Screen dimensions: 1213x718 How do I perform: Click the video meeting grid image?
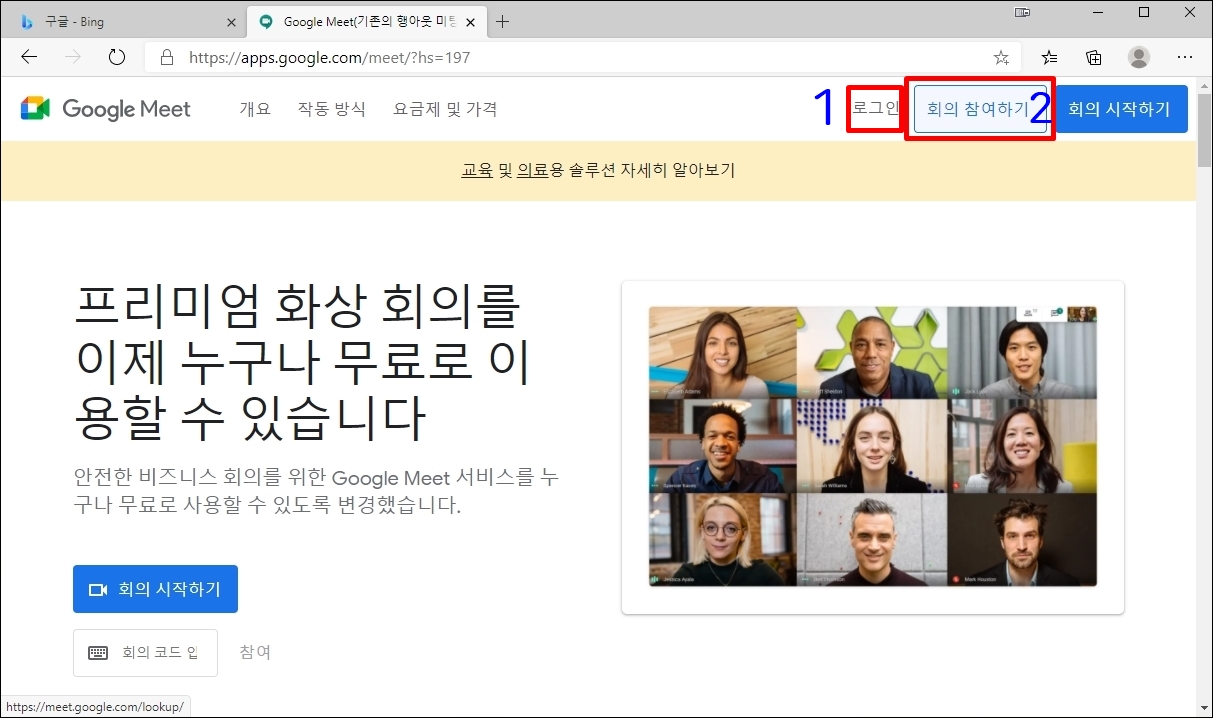[872, 446]
